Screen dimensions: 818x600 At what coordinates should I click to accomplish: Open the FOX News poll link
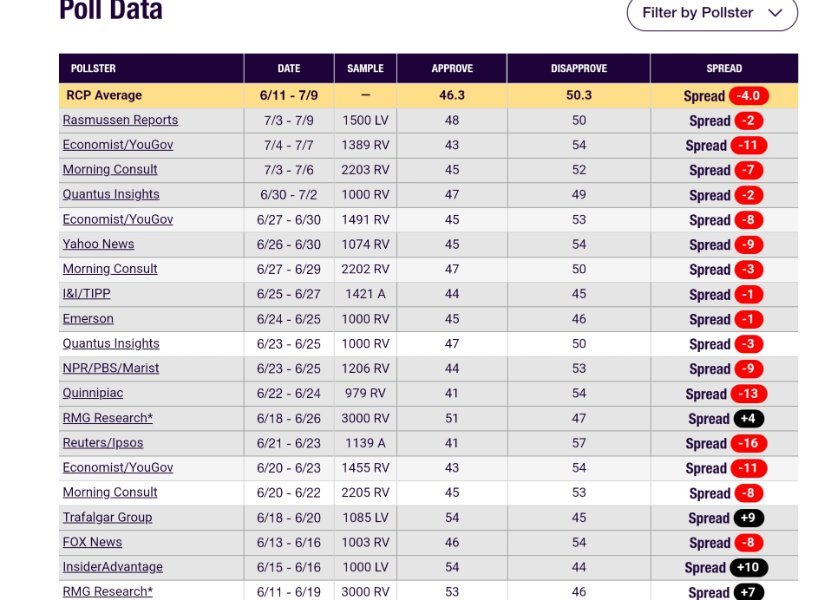92,542
